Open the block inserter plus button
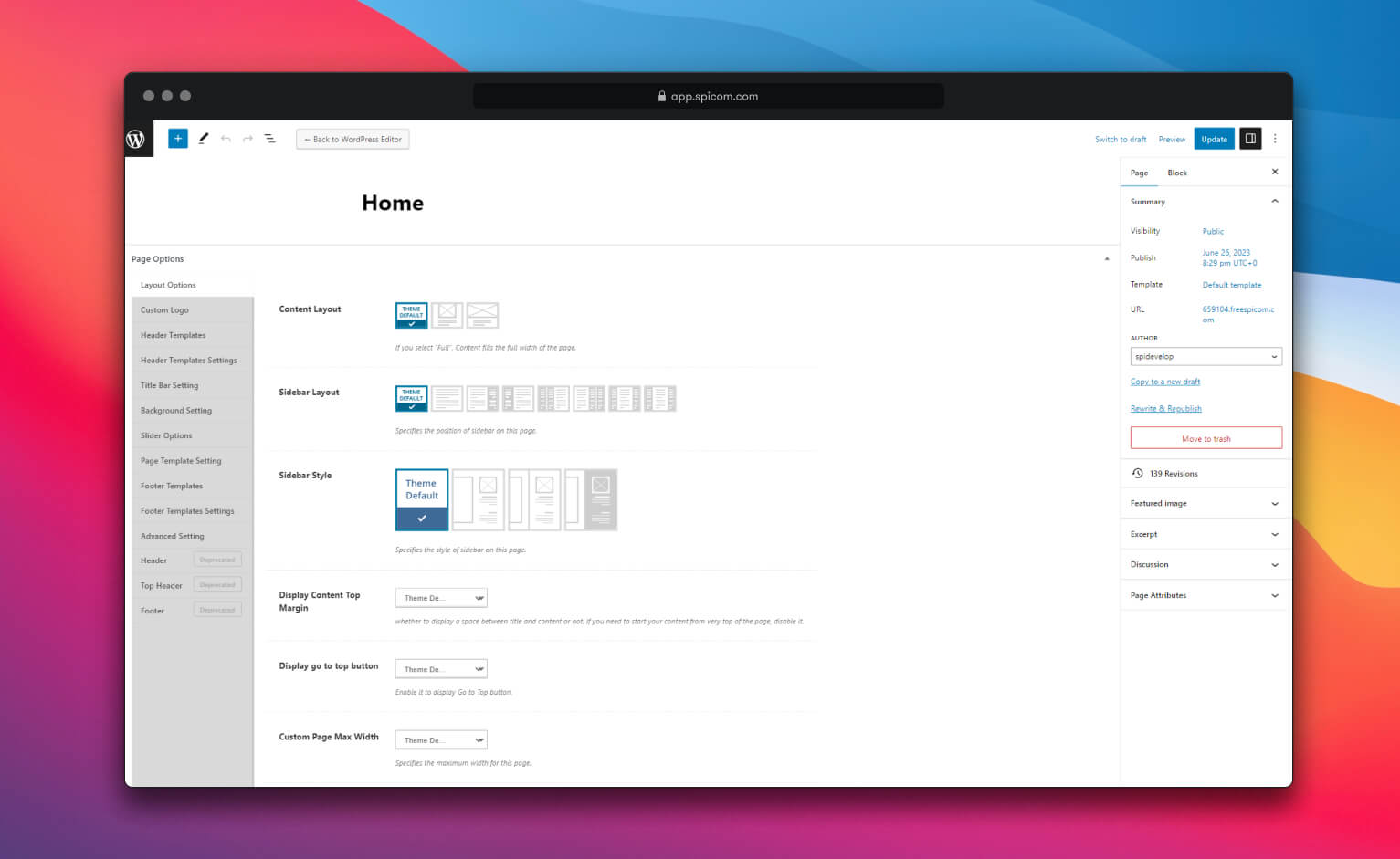The width and height of the screenshot is (1400, 859). [178, 139]
